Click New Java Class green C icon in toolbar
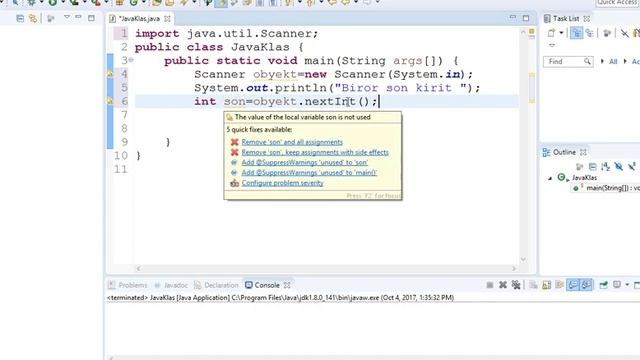Screen dimensions: 640x360 coord(133,3)
